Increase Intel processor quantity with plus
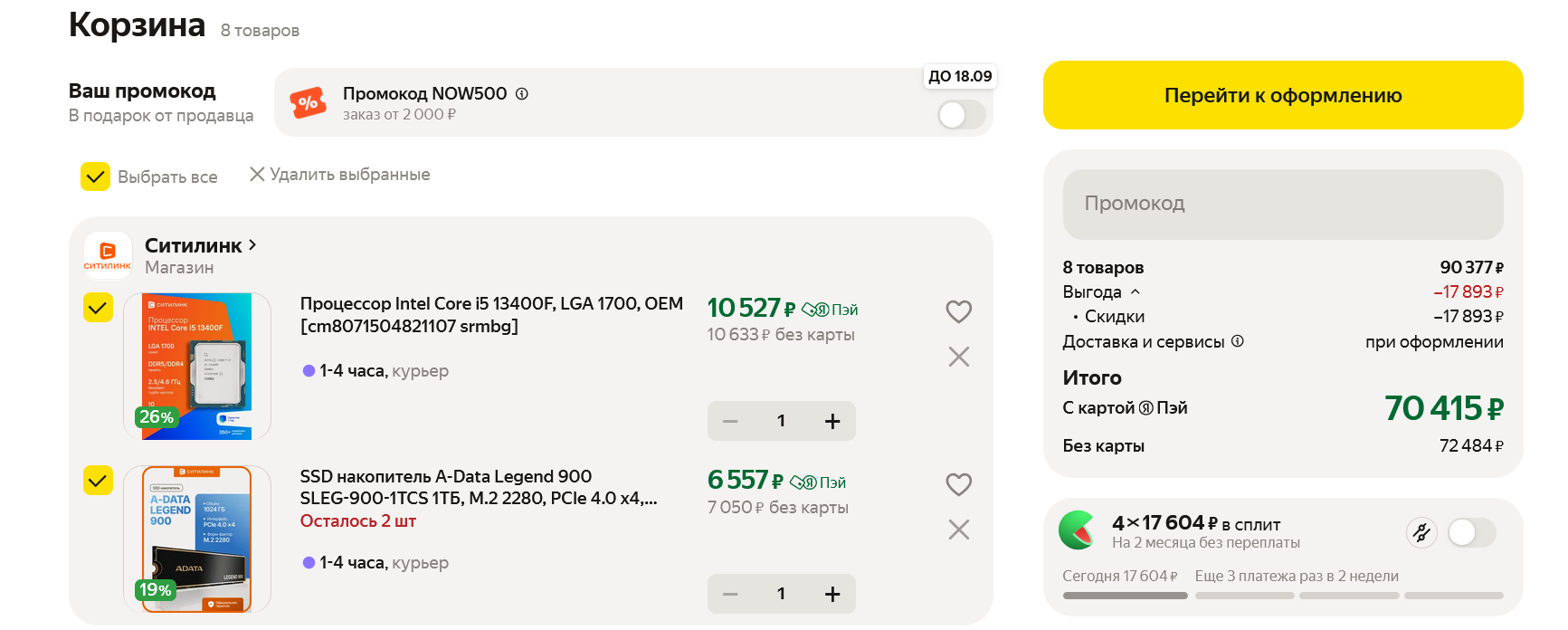Screen dimensions: 1568x630 832,421
